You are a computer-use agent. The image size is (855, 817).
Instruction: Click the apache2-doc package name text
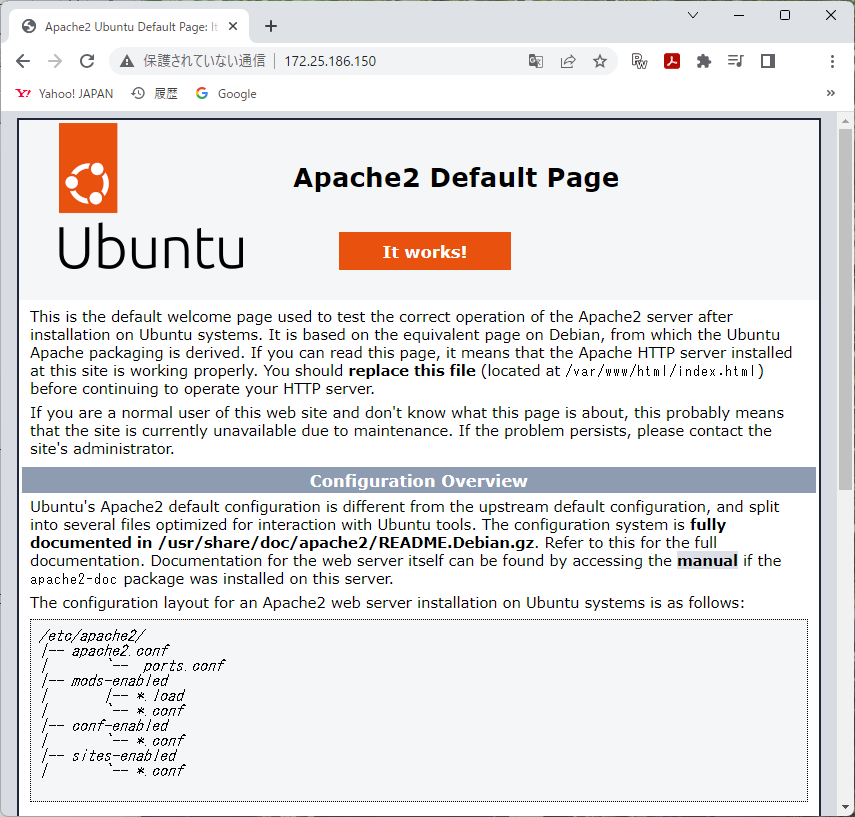pos(74,579)
